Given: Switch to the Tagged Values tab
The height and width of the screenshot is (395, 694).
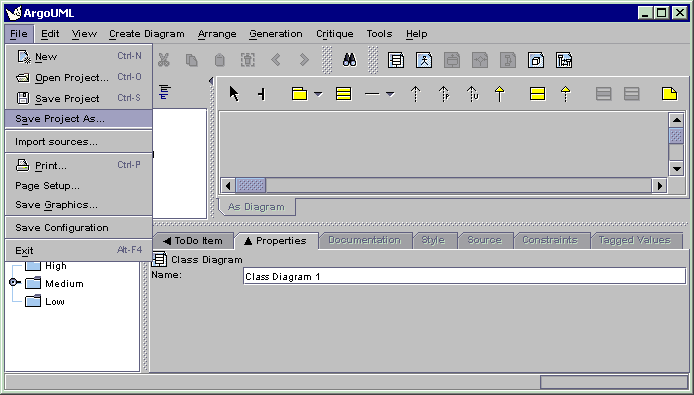Looking at the screenshot, I should tap(635, 240).
